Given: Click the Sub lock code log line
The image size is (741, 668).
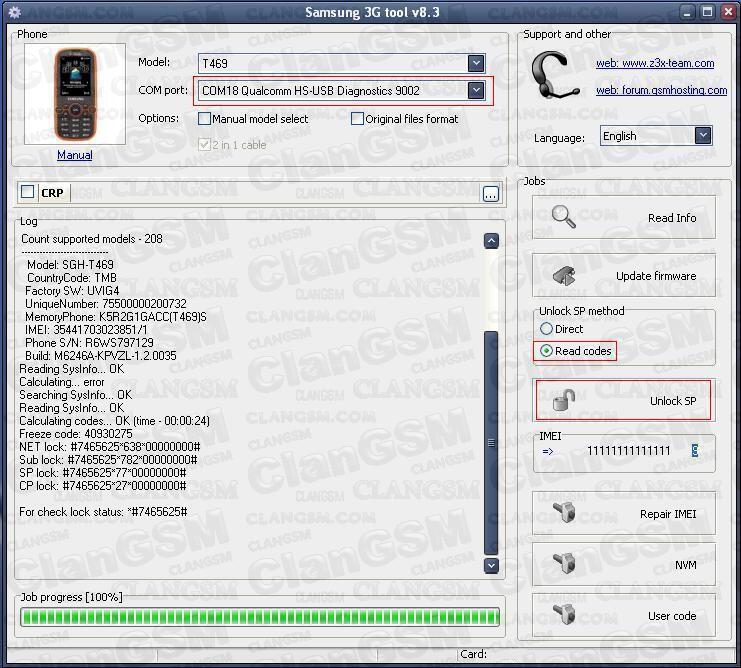Looking at the screenshot, I should click(x=108, y=460).
